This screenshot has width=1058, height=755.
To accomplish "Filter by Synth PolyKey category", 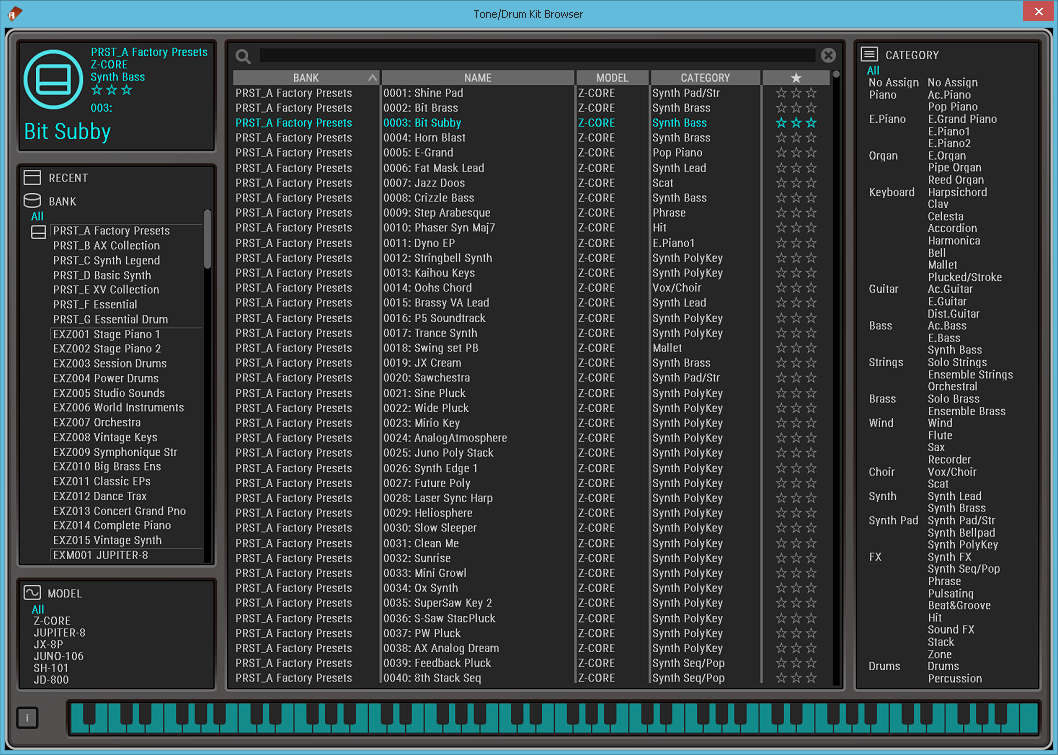I will click(x=962, y=544).
